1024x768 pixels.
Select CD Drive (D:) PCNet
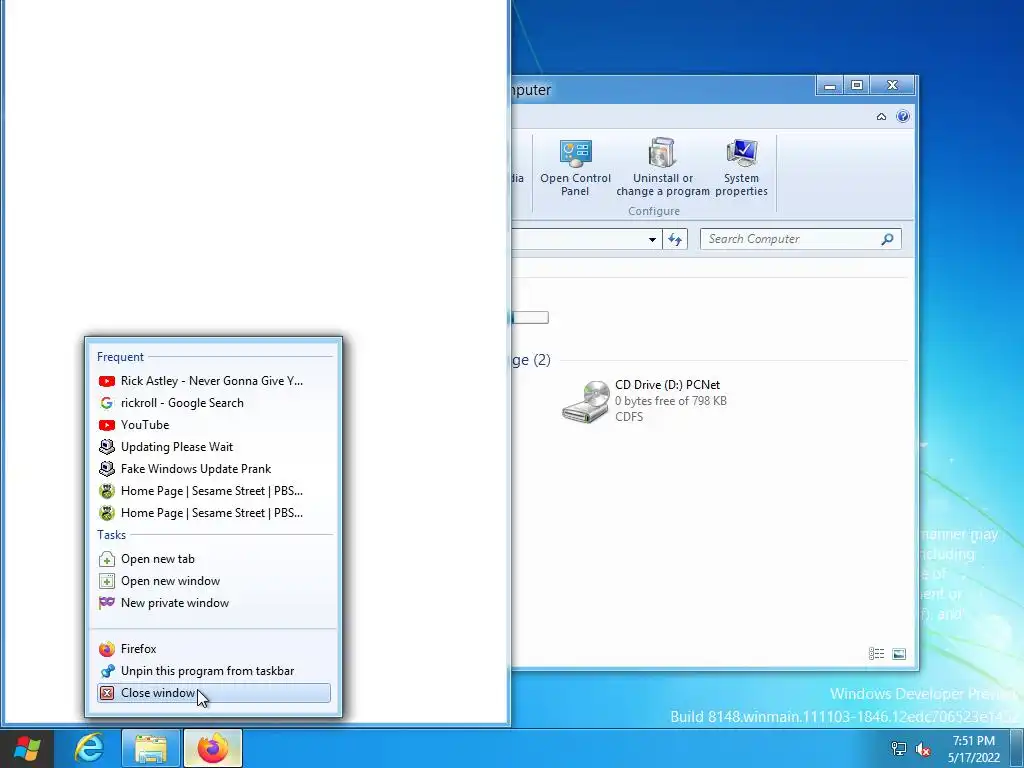click(x=645, y=401)
